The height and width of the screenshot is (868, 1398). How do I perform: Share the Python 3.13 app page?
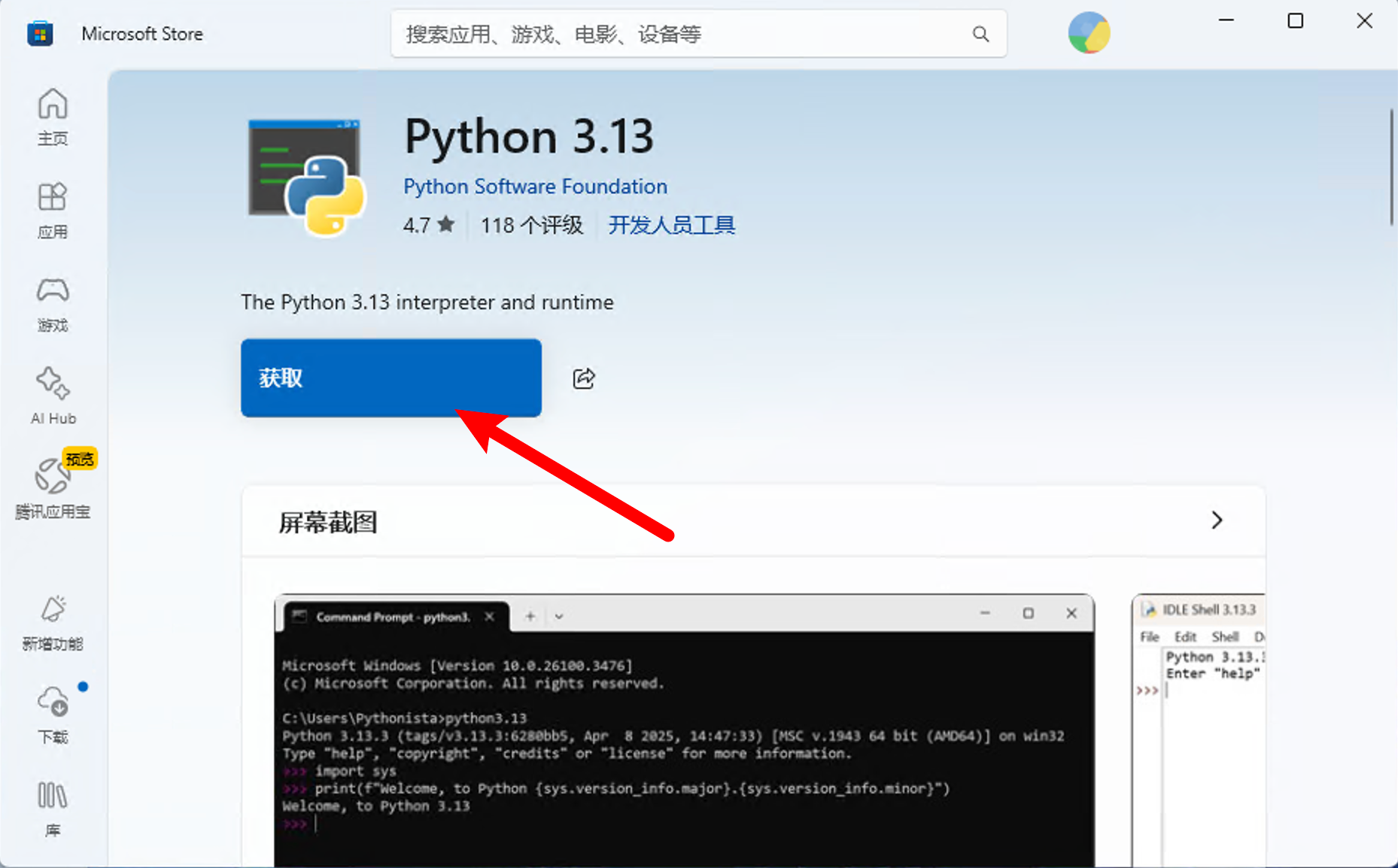pos(584,378)
